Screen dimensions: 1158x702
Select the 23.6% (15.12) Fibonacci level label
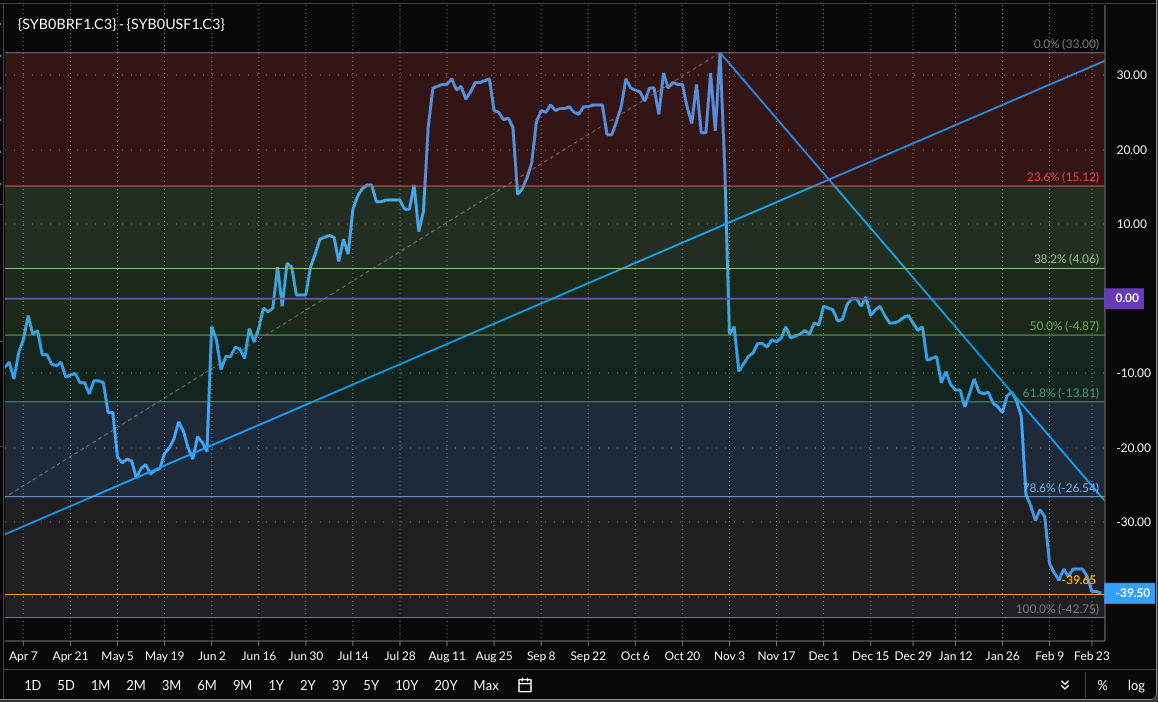click(1063, 177)
